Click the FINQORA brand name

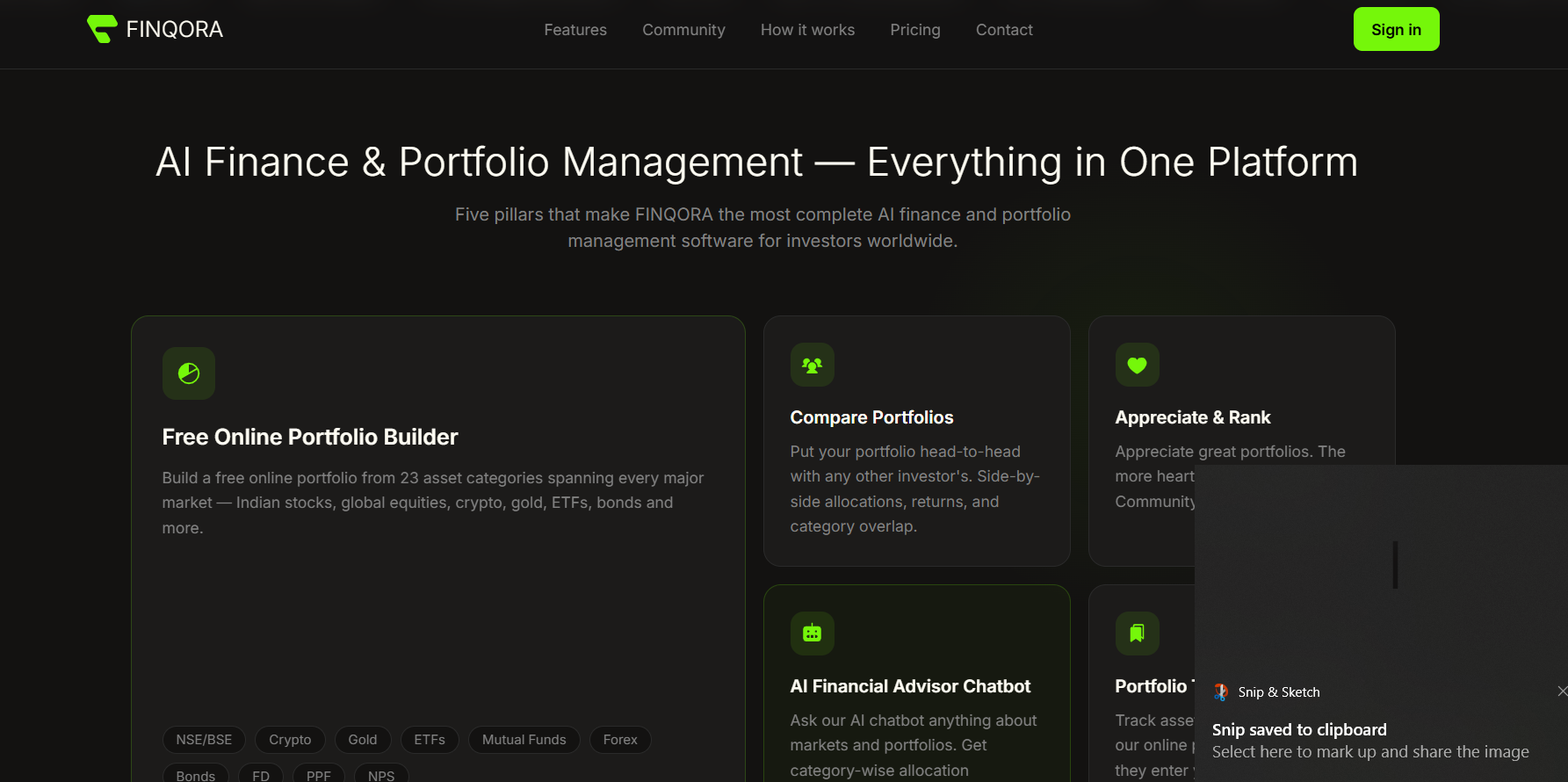[175, 29]
